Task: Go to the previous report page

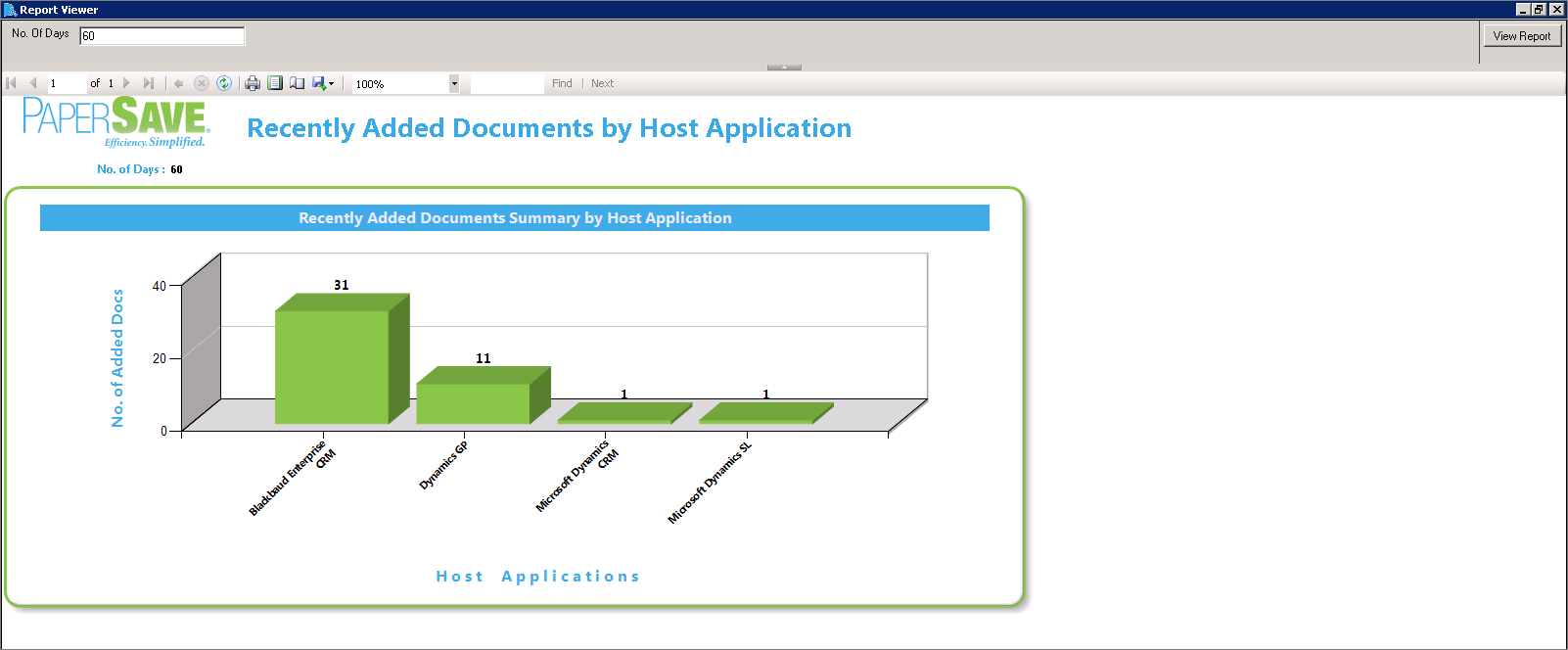Action: click(x=32, y=83)
